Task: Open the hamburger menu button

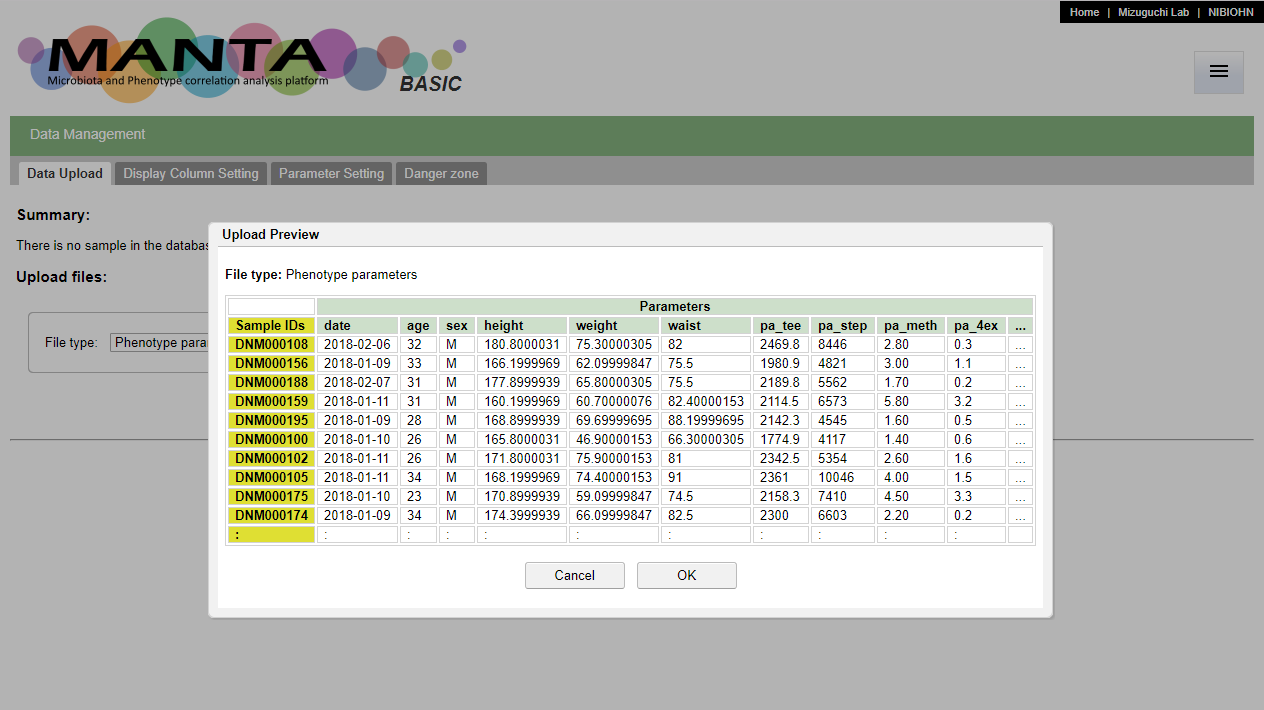Action: (x=1218, y=72)
